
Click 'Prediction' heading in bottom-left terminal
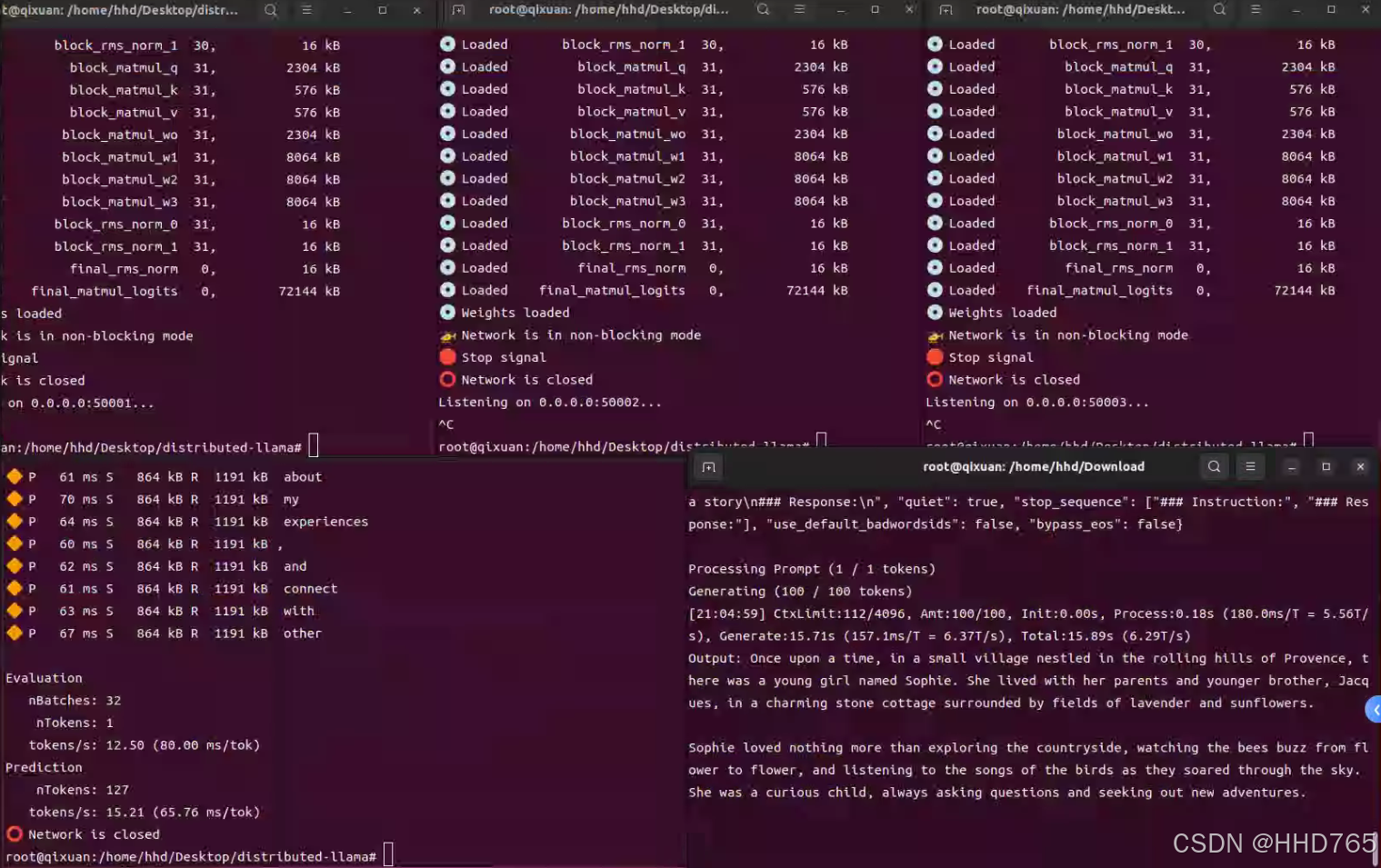point(44,767)
